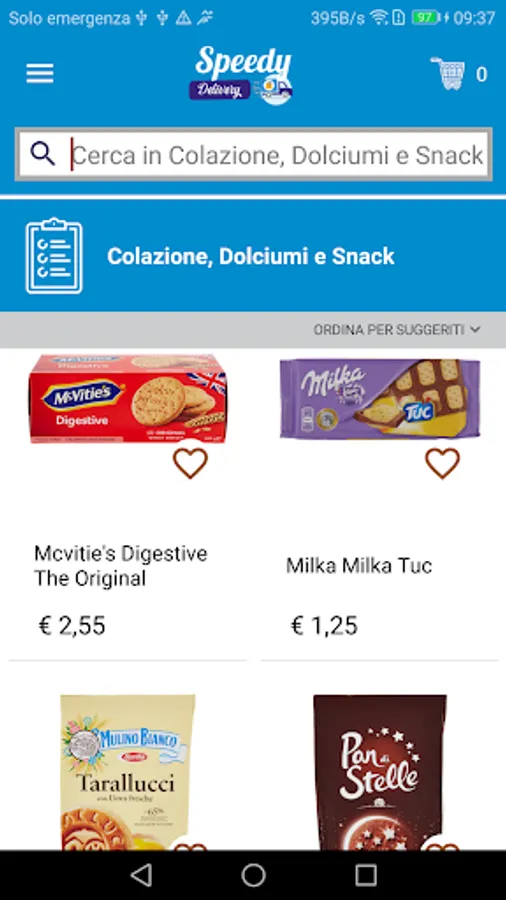The image size is (506, 900).
Task: Tap the cart item count number
Action: [x=481, y=74]
